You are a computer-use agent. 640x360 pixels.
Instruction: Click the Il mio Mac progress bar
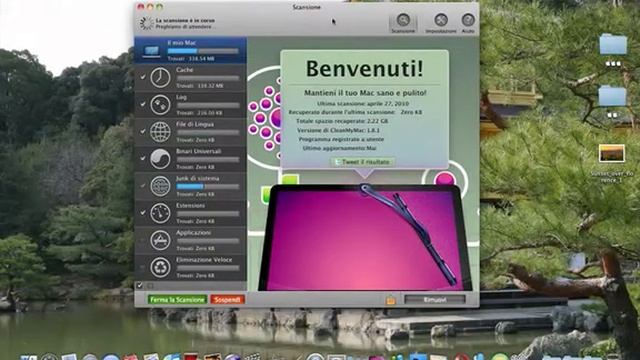point(203,51)
